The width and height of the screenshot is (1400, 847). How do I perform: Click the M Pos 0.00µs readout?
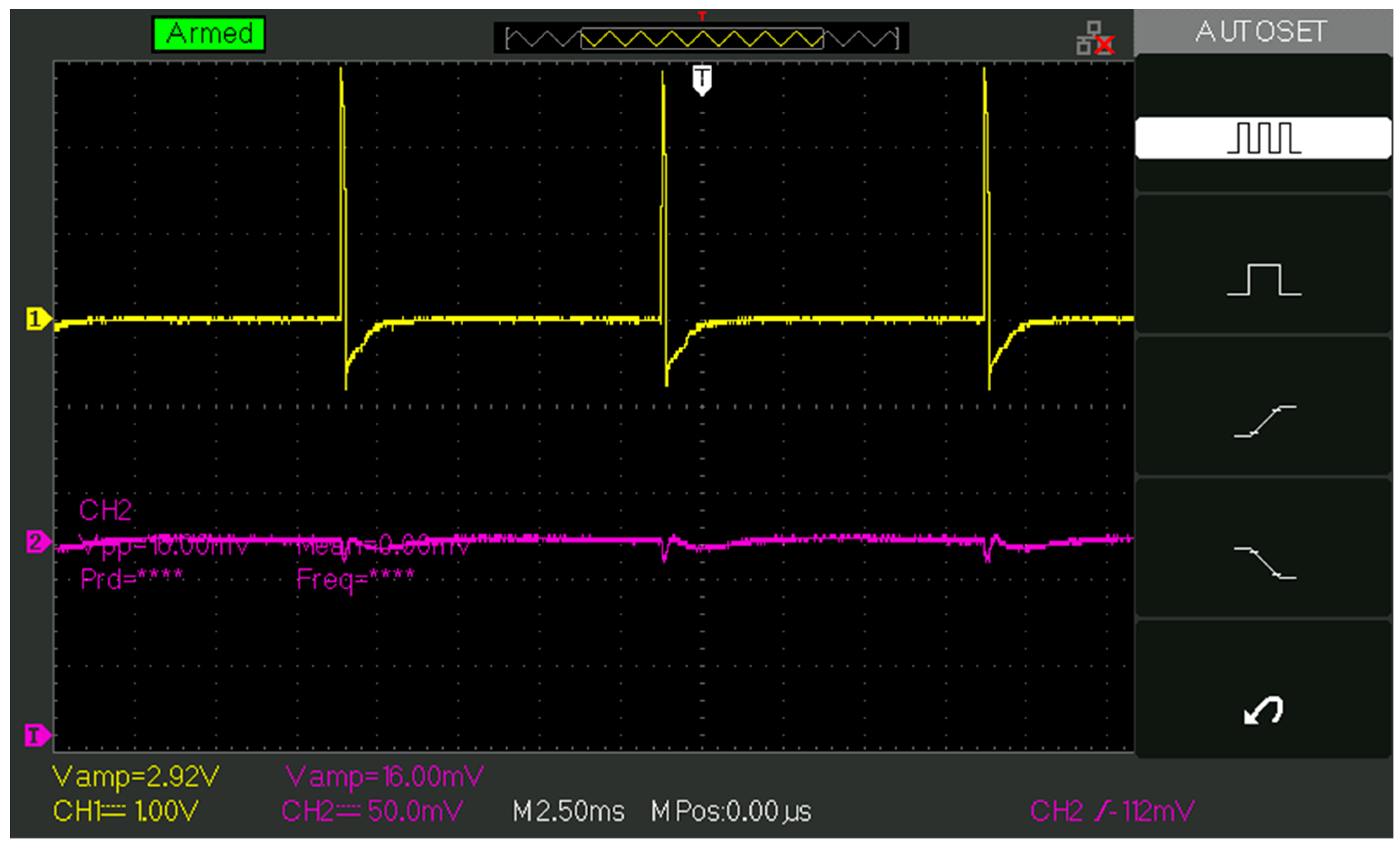(x=731, y=811)
